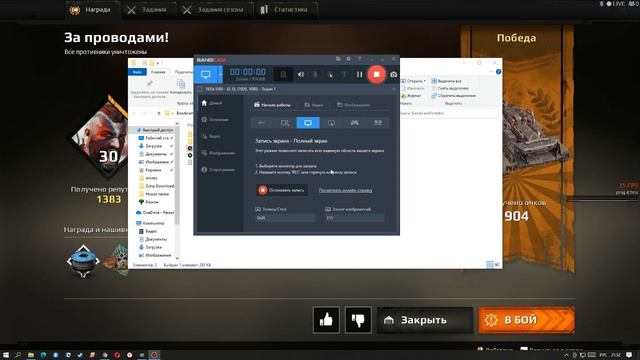This screenshot has width=640, height=360.
Task: Click Выделить все in Explorer ribbon
Action: click(x=446, y=81)
